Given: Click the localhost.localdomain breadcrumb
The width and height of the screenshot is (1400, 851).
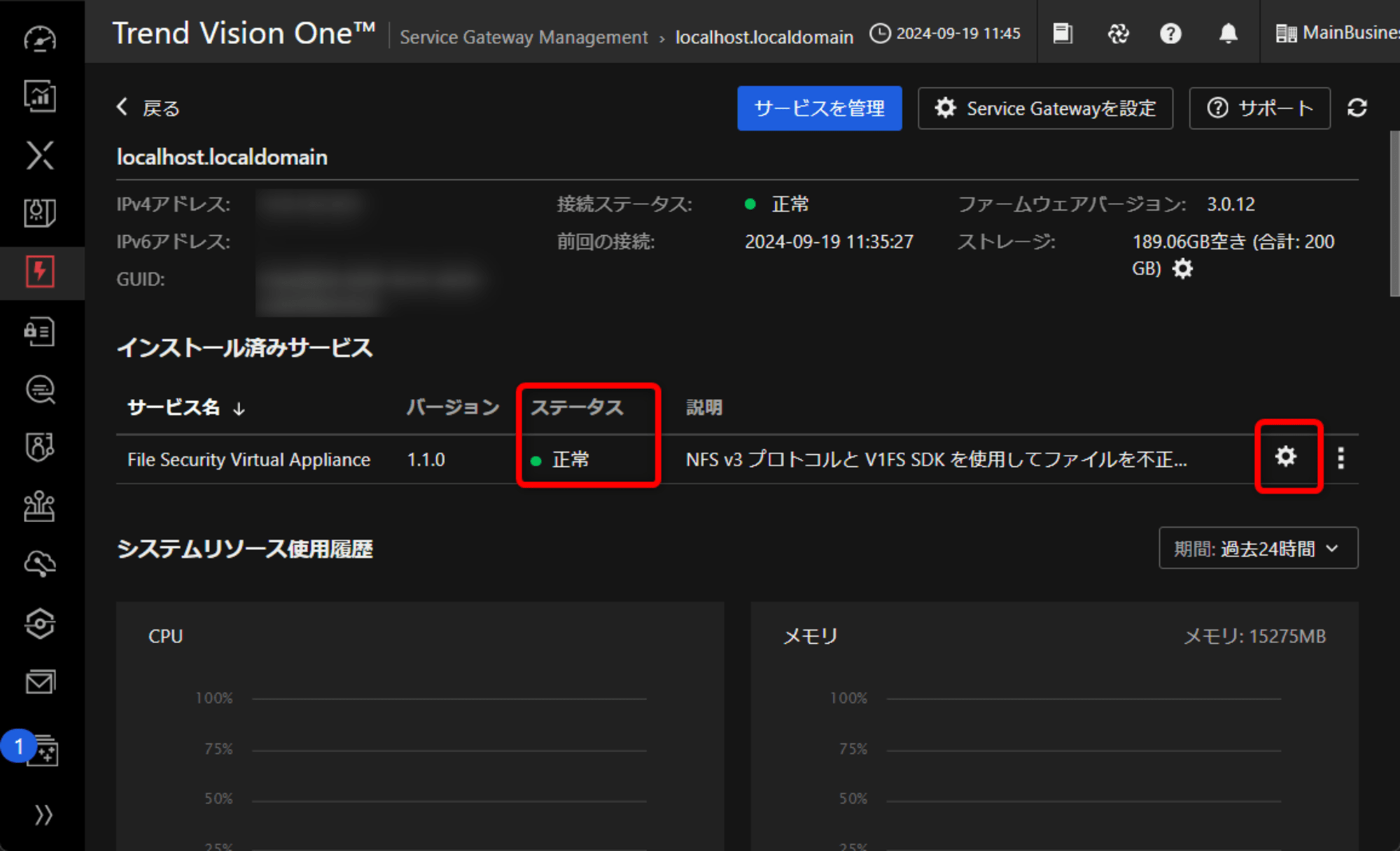Looking at the screenshot, I should tap(764, 37).
